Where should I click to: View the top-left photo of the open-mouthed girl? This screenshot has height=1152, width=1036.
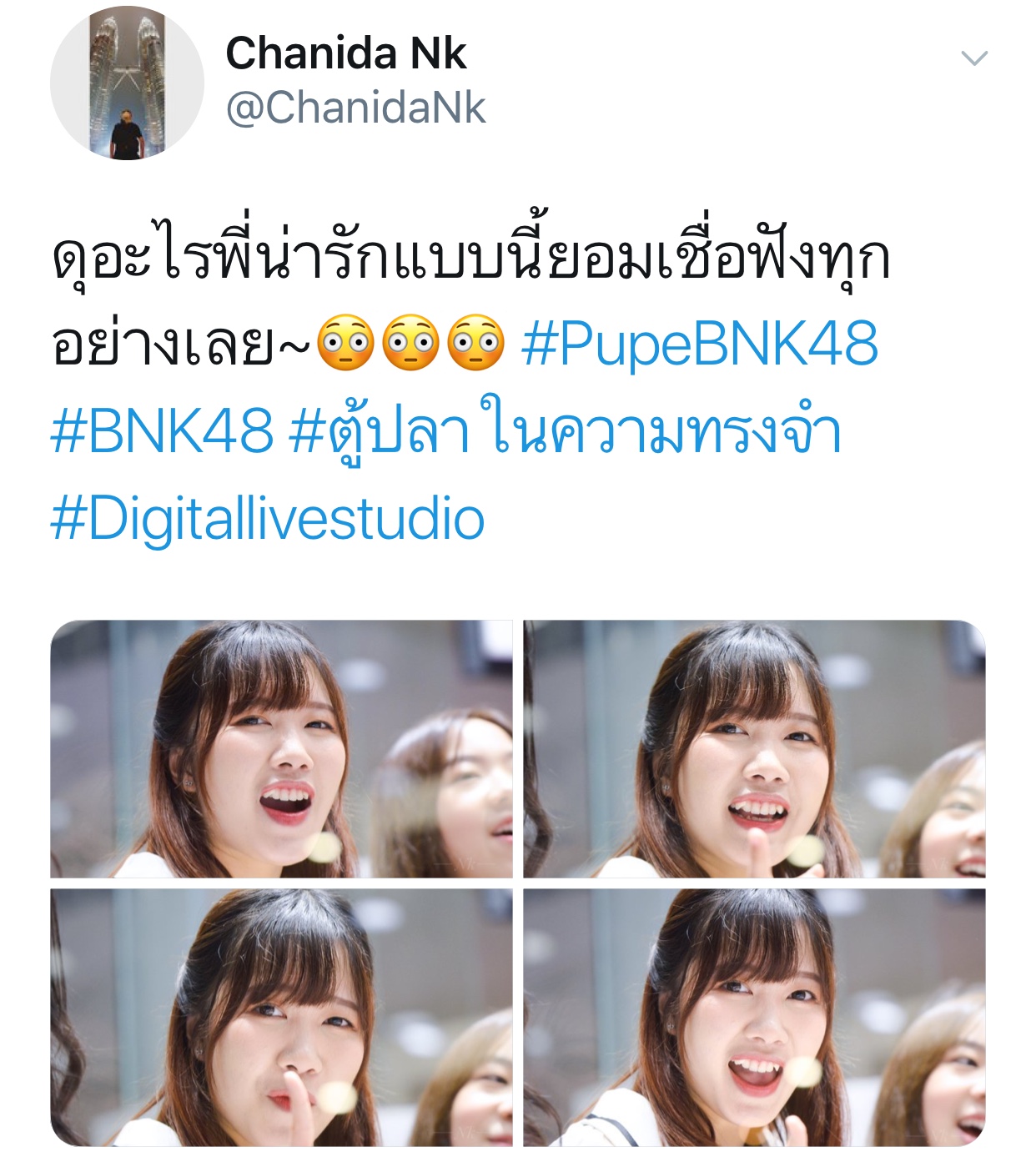(281, 748)
